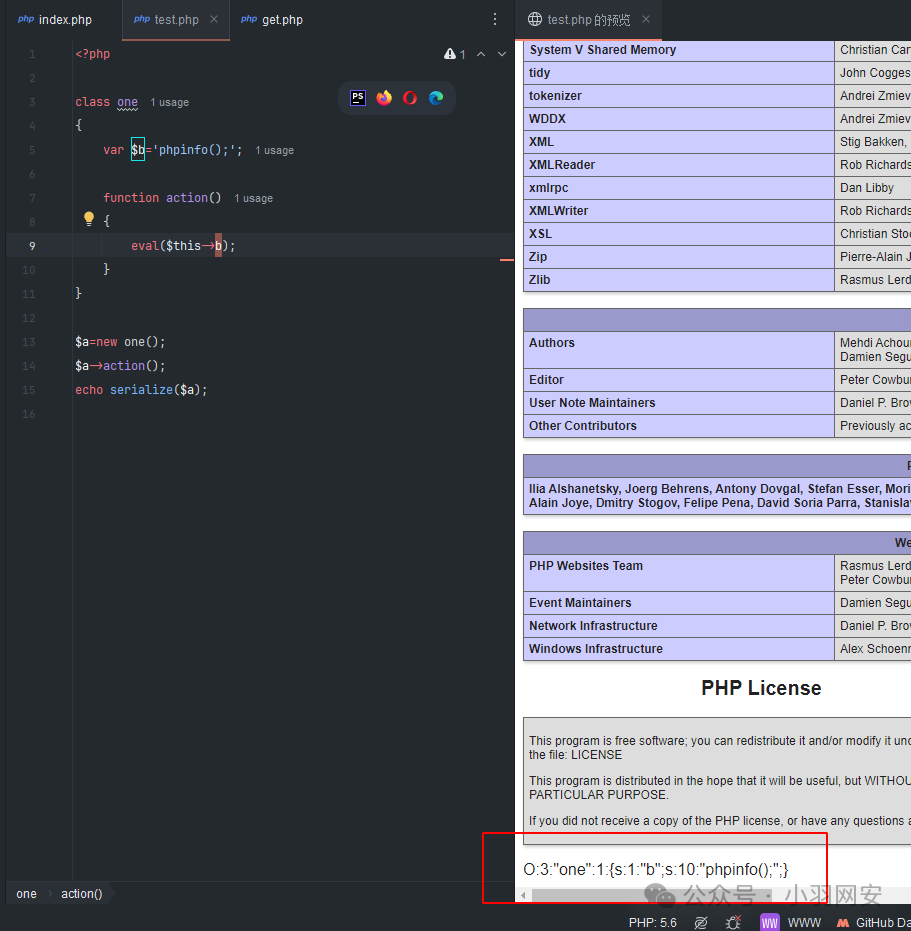The height and width of the screenshot is (931, 911).
Task: Go to next highlighted problem arrow
Action: tap(502, 54)
